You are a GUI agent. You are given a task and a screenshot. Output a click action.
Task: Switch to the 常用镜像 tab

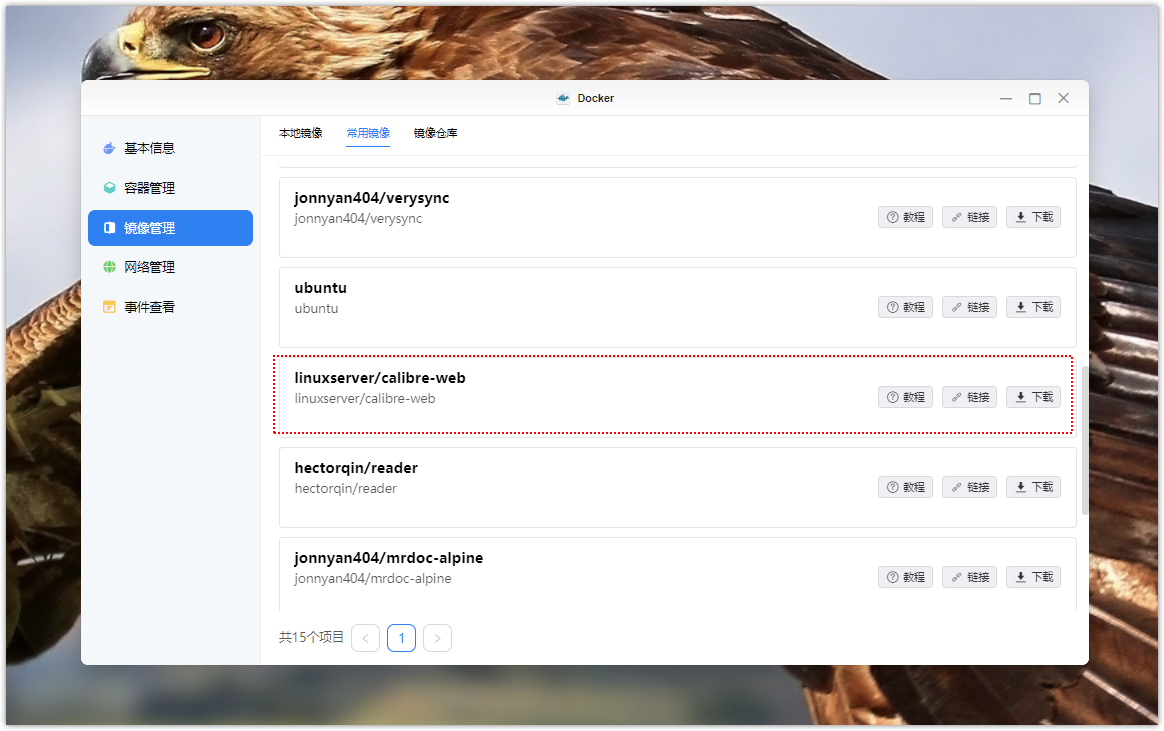[368, 134]
